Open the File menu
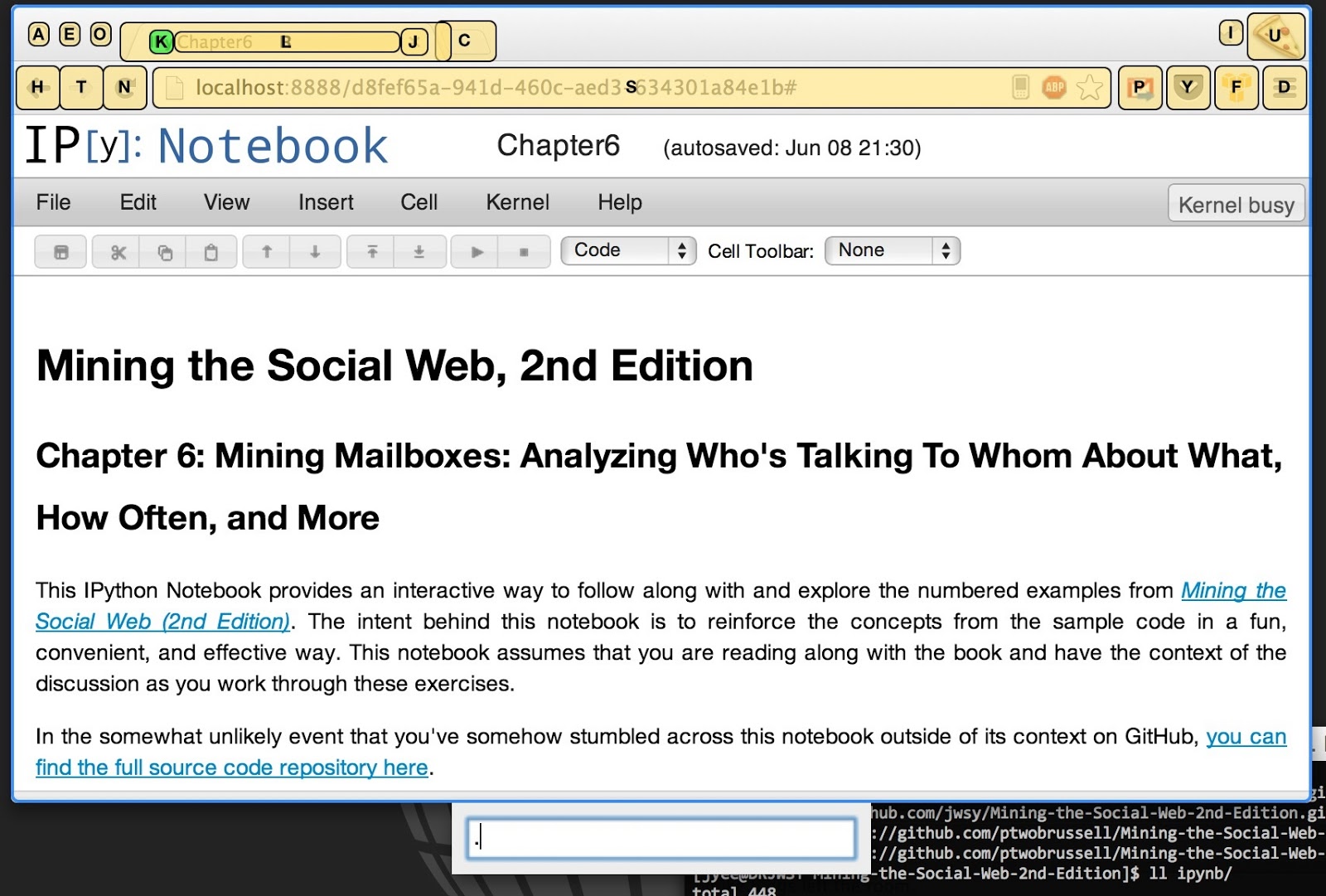Viewport: 1326px width, 896px height. (54, 202)
